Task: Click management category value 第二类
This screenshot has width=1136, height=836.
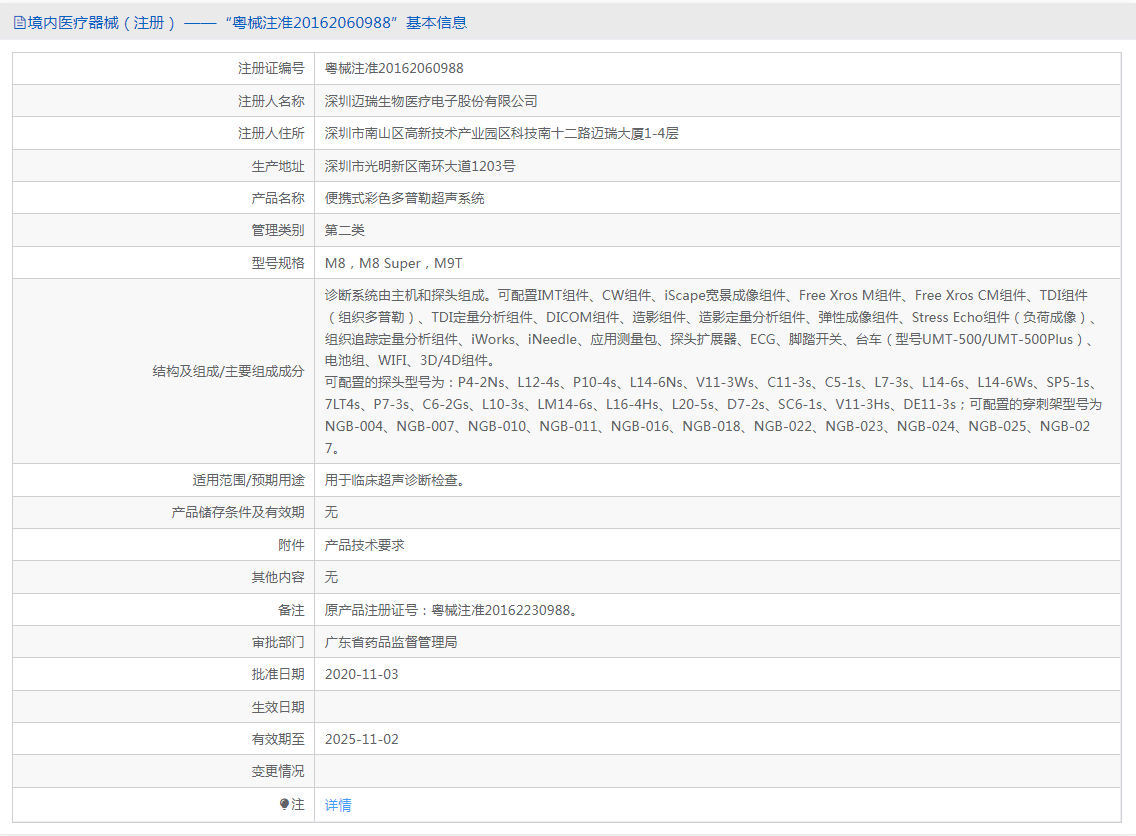Action: click(x=345, y=230)
